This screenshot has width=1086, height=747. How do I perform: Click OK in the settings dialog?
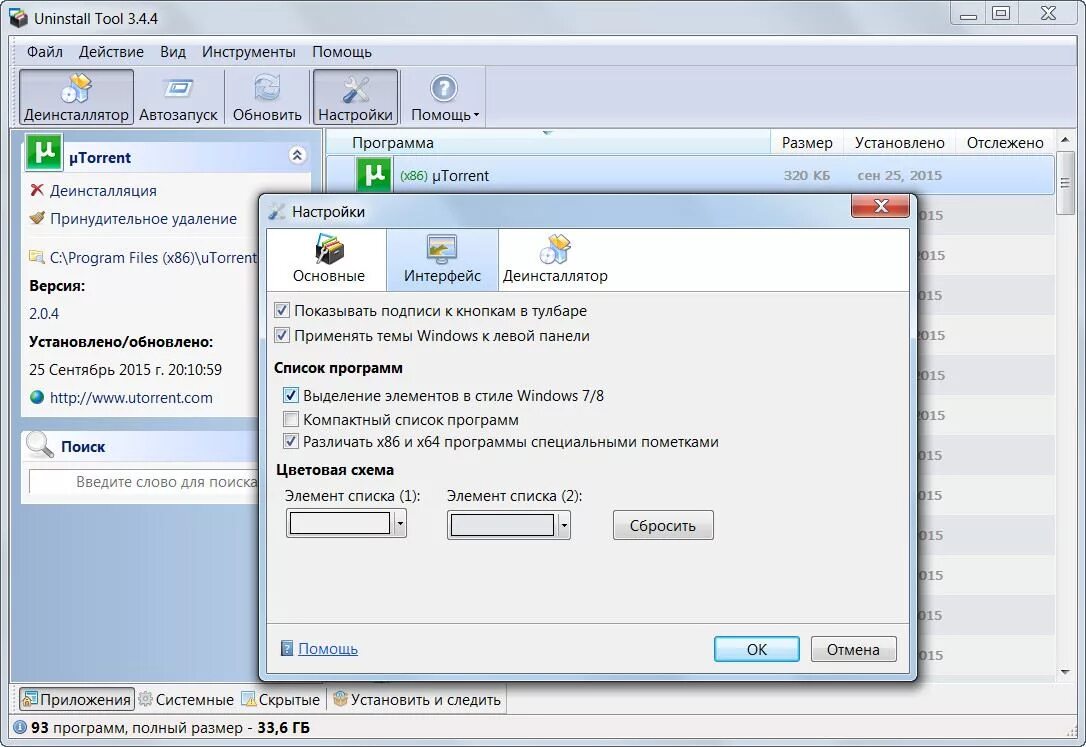click(x=756, y=649)
